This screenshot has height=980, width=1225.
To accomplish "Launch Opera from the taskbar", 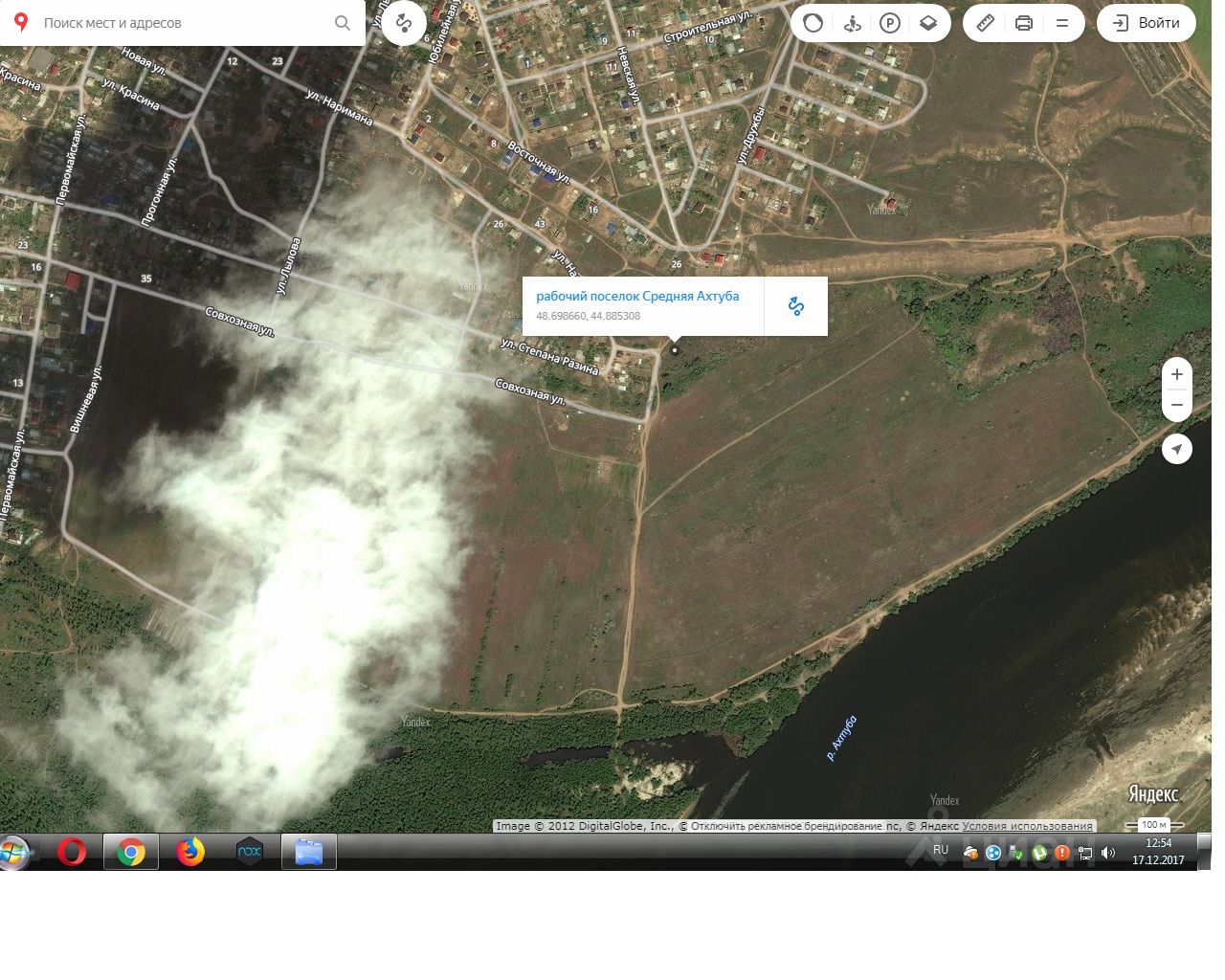I will click(x=72, y=851).
